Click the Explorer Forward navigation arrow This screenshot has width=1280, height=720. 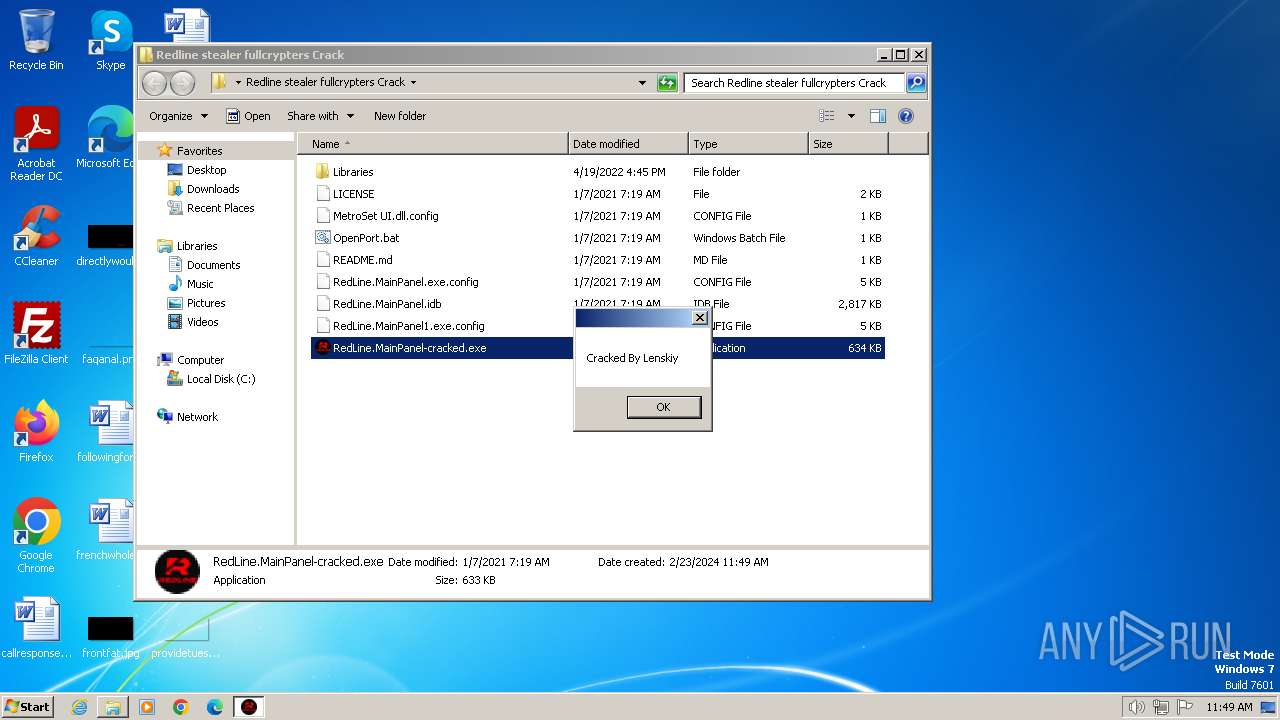tap(182, 83)
